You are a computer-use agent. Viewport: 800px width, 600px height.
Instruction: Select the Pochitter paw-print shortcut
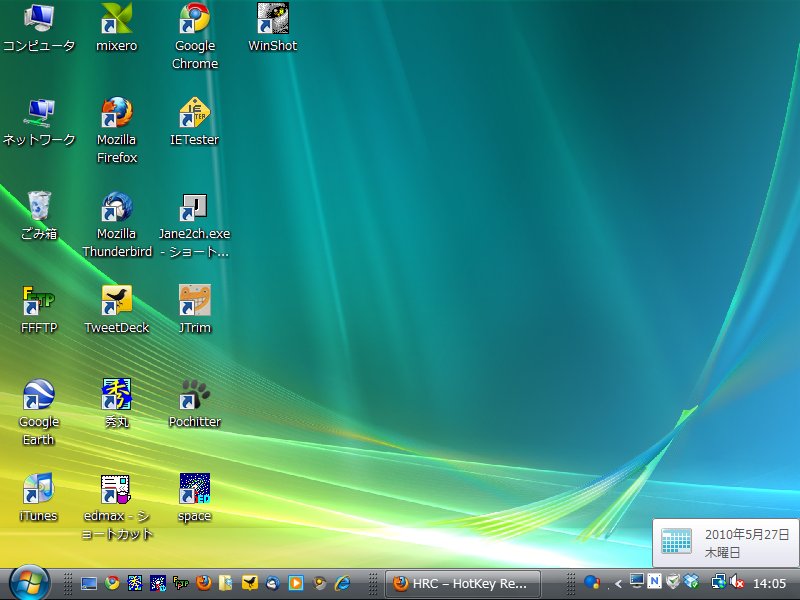click(194, 404)
